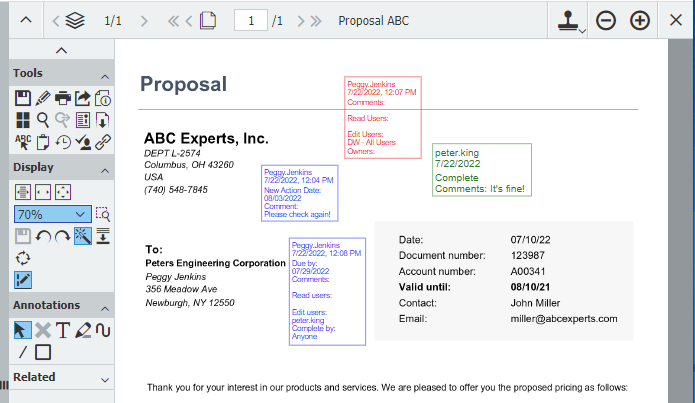Zoom in with the plus button

pos(640,20)
